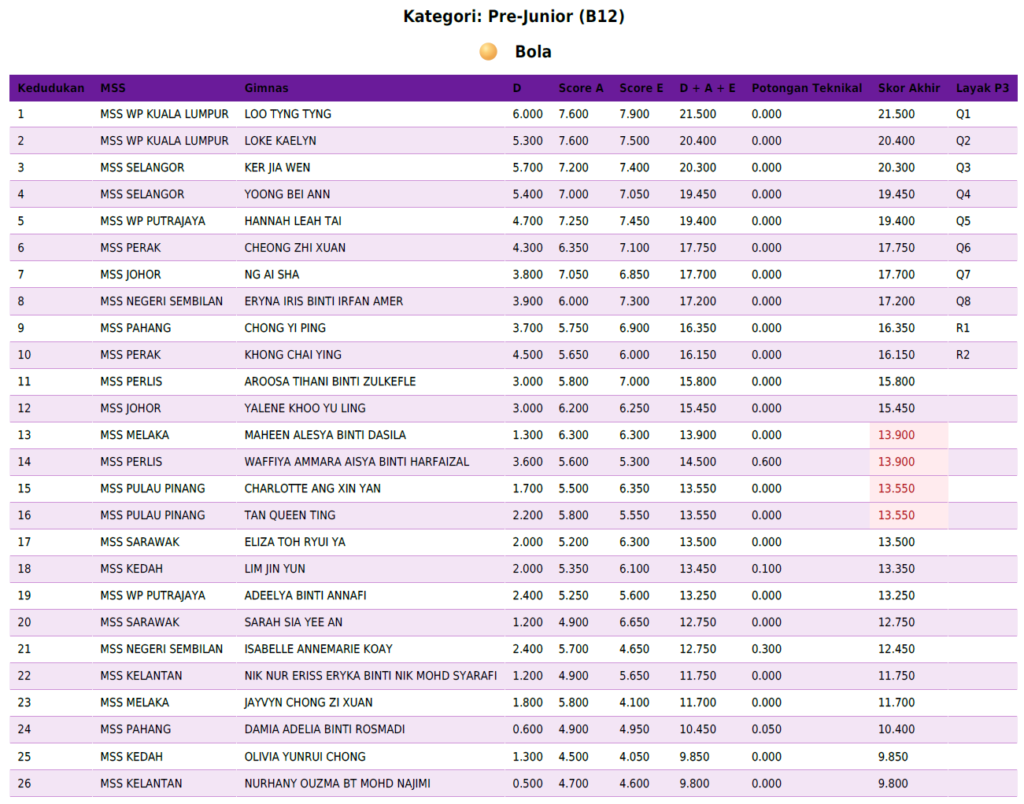Click the Score E column header
Viewport: 1024px width, 804px height.
tap(641, 88)
